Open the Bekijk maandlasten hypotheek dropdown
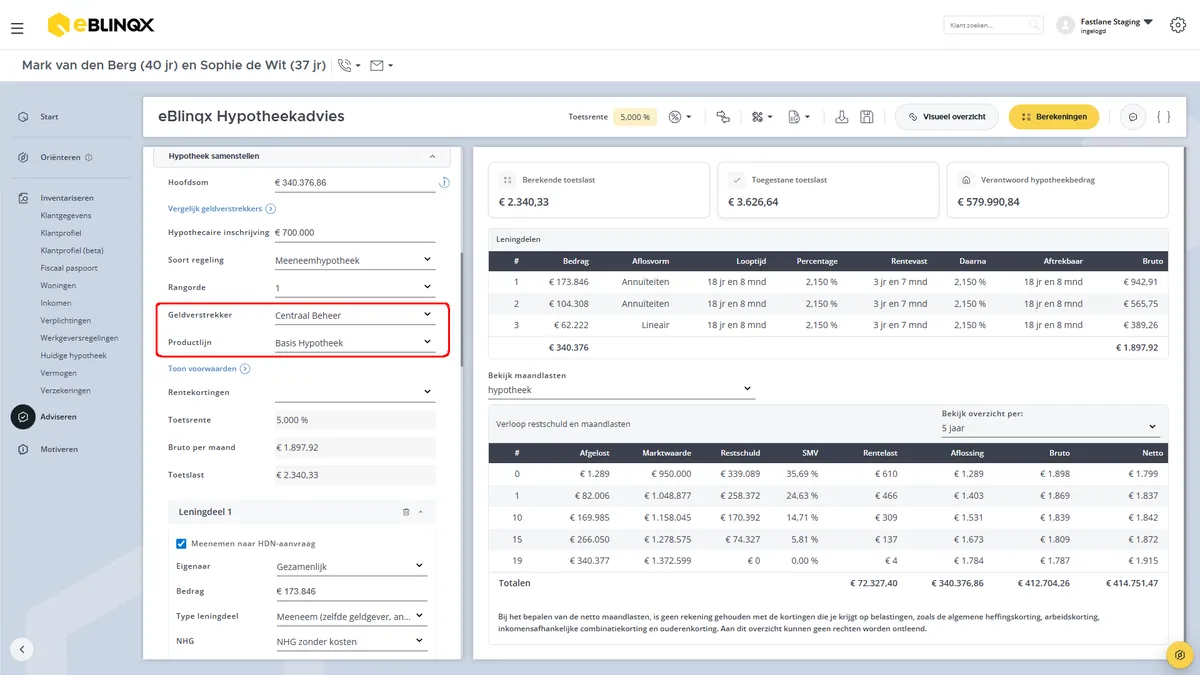This screenshot has width=1200, height=675. 621,389
